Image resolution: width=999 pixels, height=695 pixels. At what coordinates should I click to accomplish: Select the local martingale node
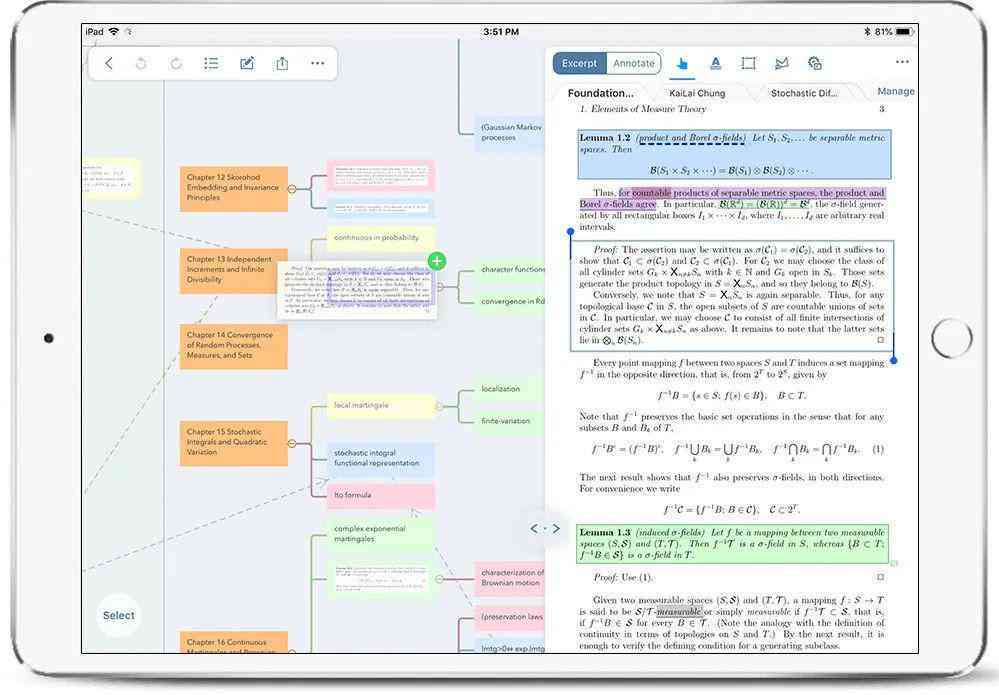point(381,406)
